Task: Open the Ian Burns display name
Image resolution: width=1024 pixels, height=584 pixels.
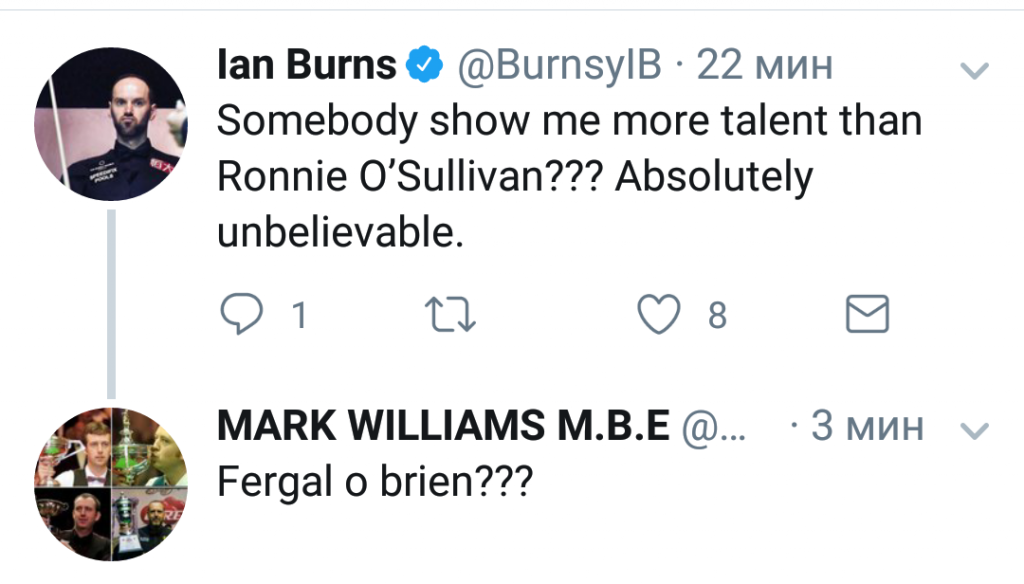Action: tap(306, 66)
